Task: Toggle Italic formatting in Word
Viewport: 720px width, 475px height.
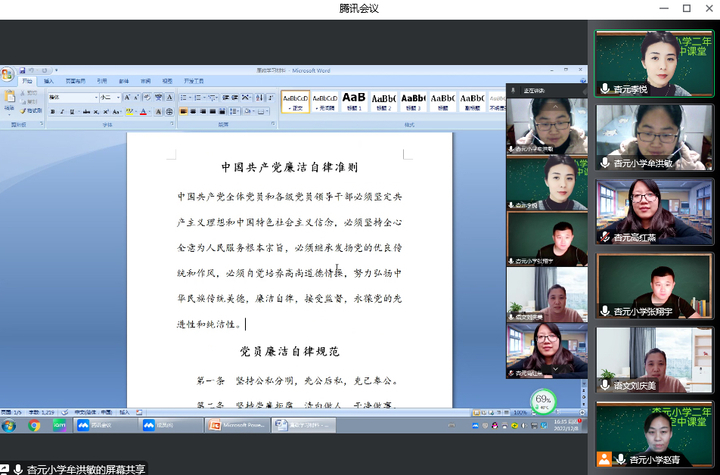Action: pos(62,112)
